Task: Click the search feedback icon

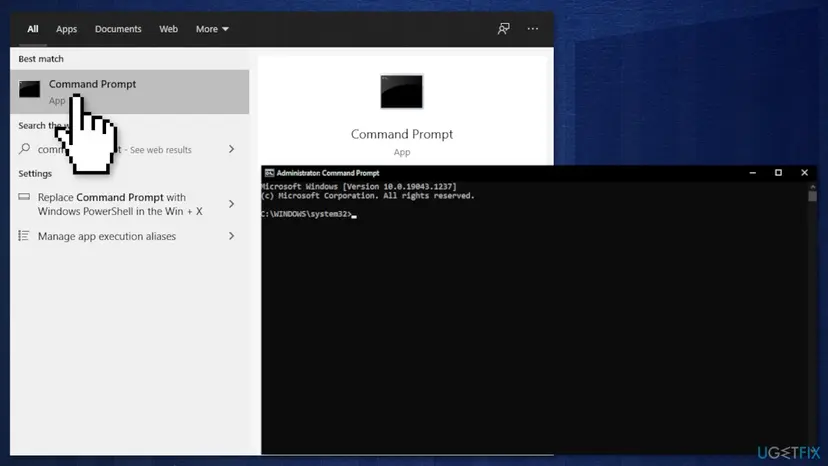Action: [x=504, y=29]
